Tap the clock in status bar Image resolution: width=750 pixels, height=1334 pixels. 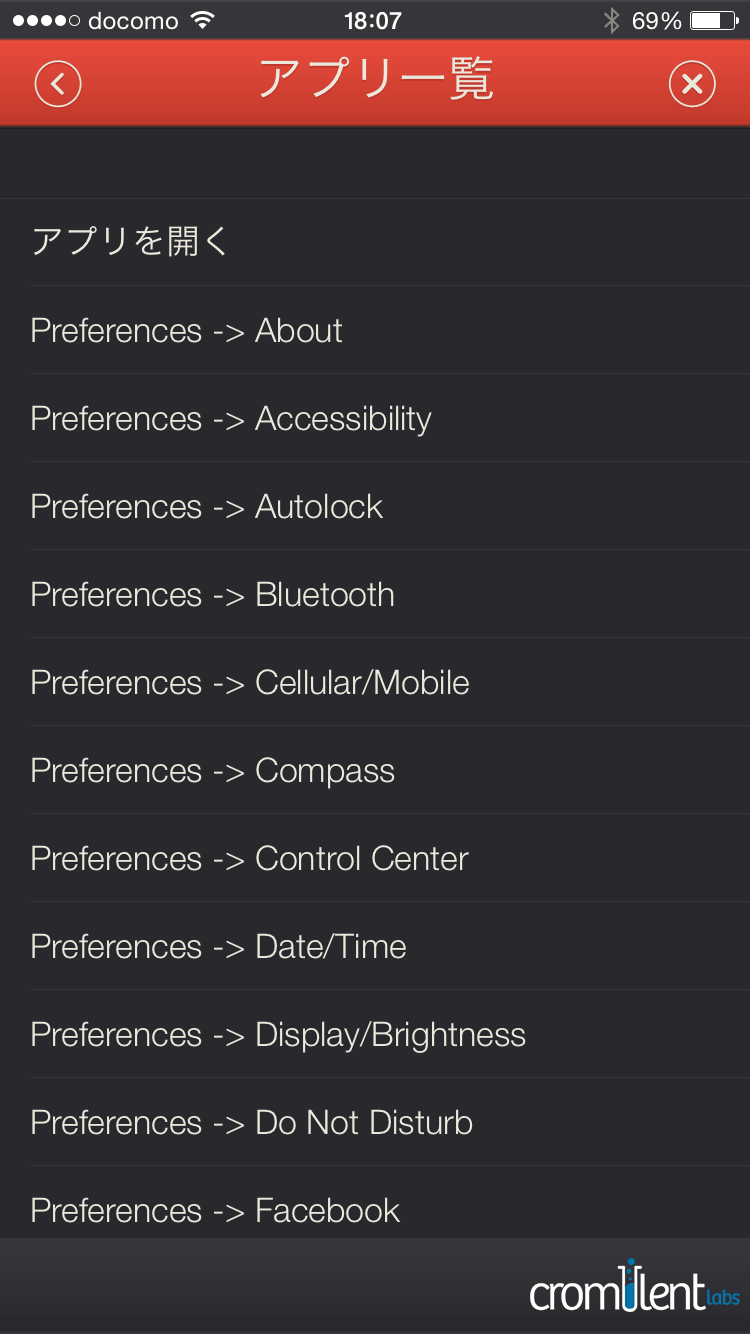372,20
